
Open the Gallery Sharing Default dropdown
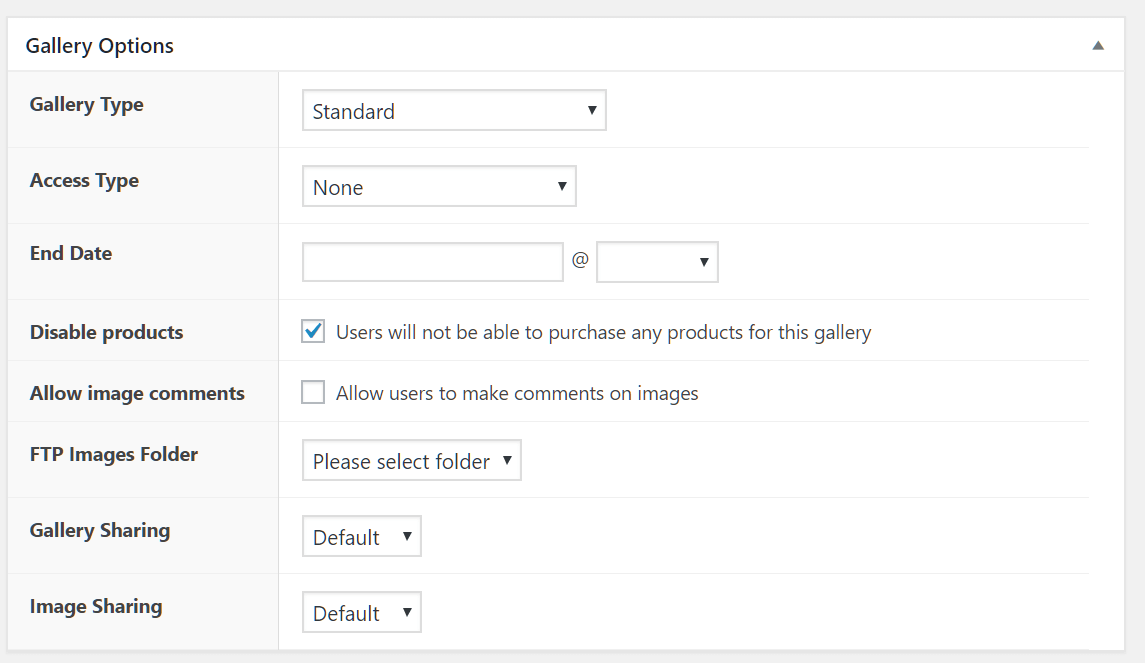coord(361,537)
